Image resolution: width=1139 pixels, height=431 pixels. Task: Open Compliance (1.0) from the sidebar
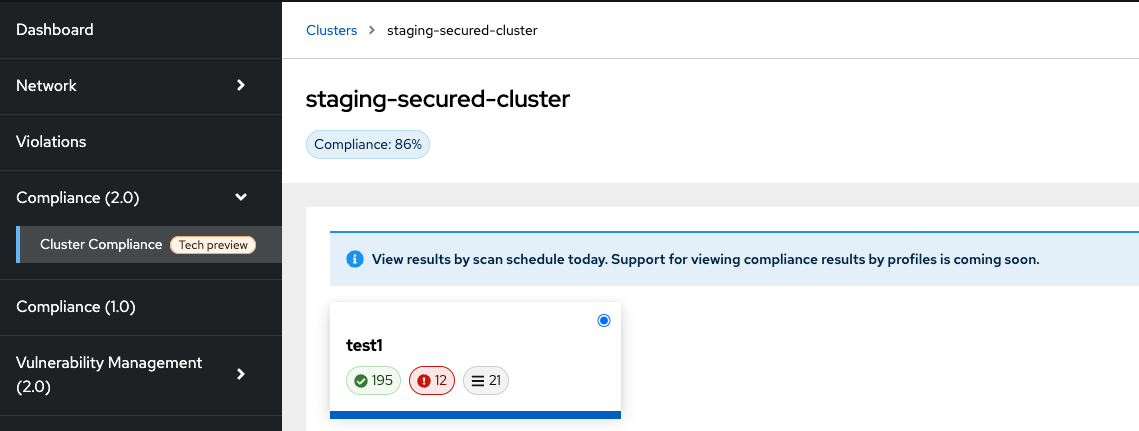click(76, 307)
